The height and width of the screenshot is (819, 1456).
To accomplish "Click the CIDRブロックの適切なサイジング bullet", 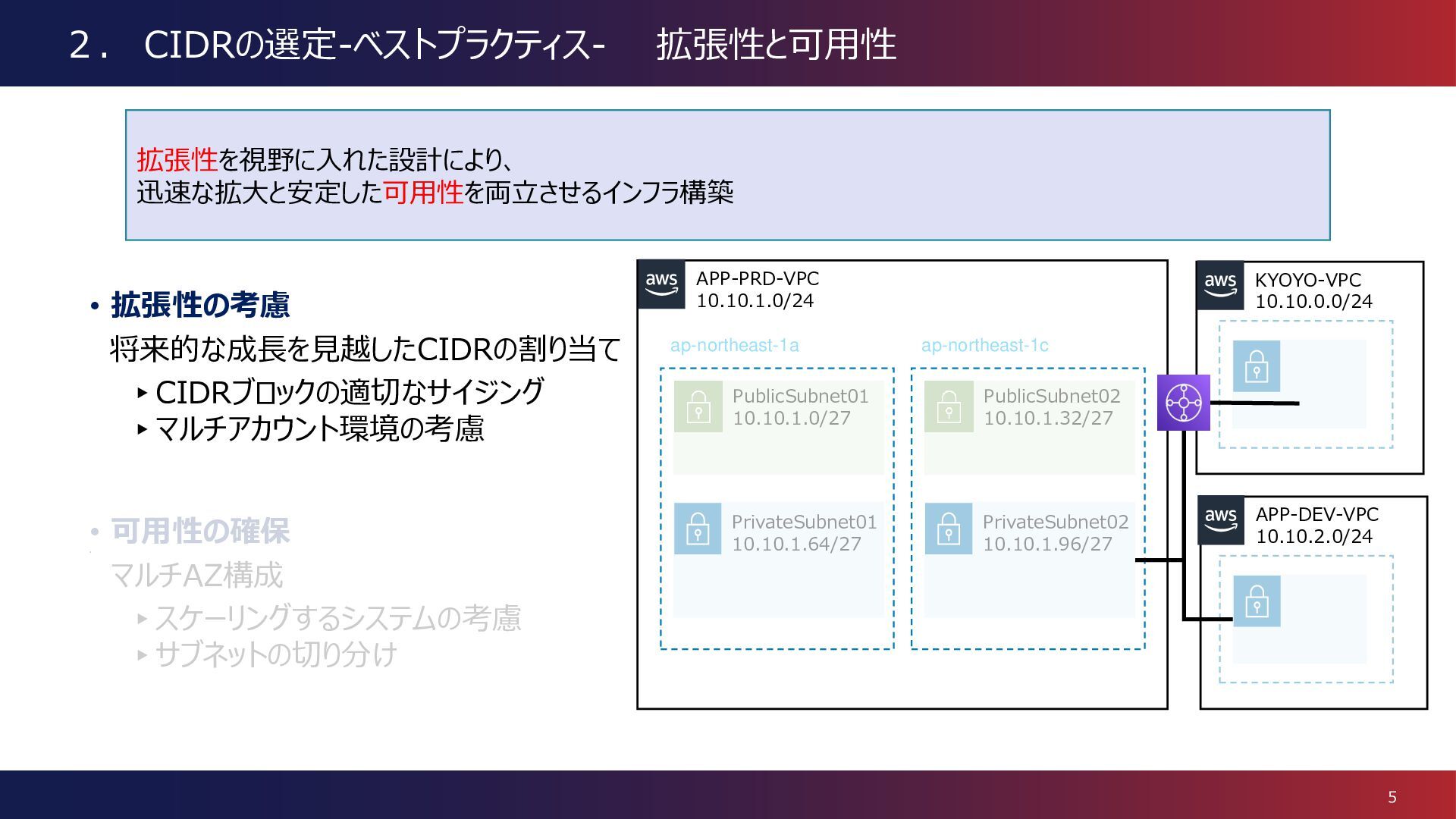I will [x=349, y=392].
